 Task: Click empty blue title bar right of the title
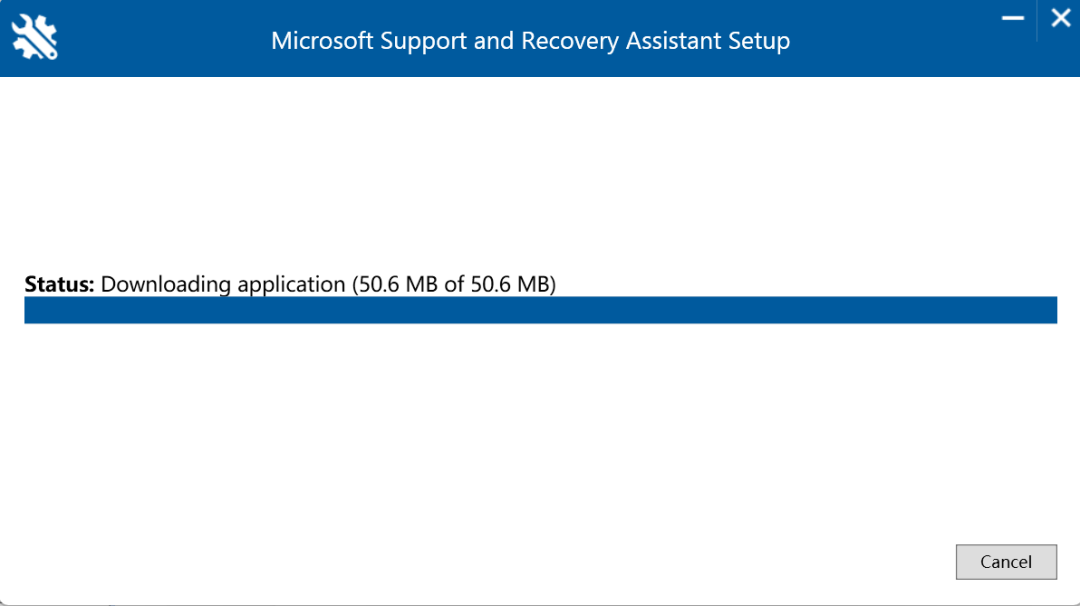tap(900, 45)
